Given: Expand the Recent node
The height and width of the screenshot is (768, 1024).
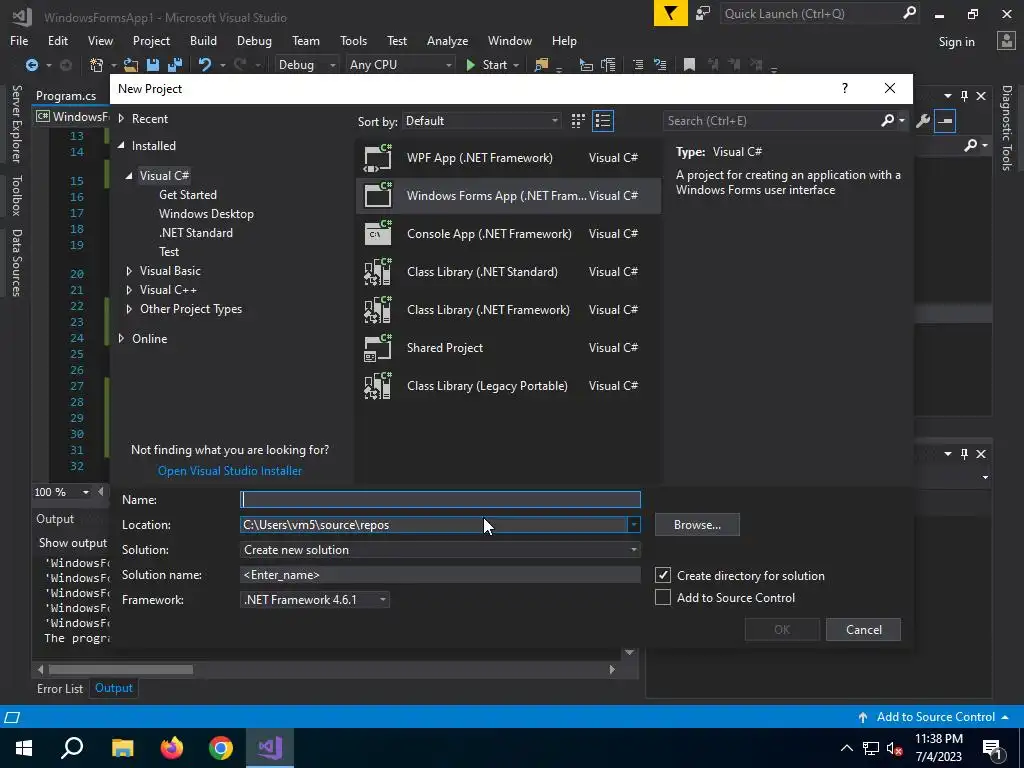Looking at the screenshot, I should click(121, 118).
